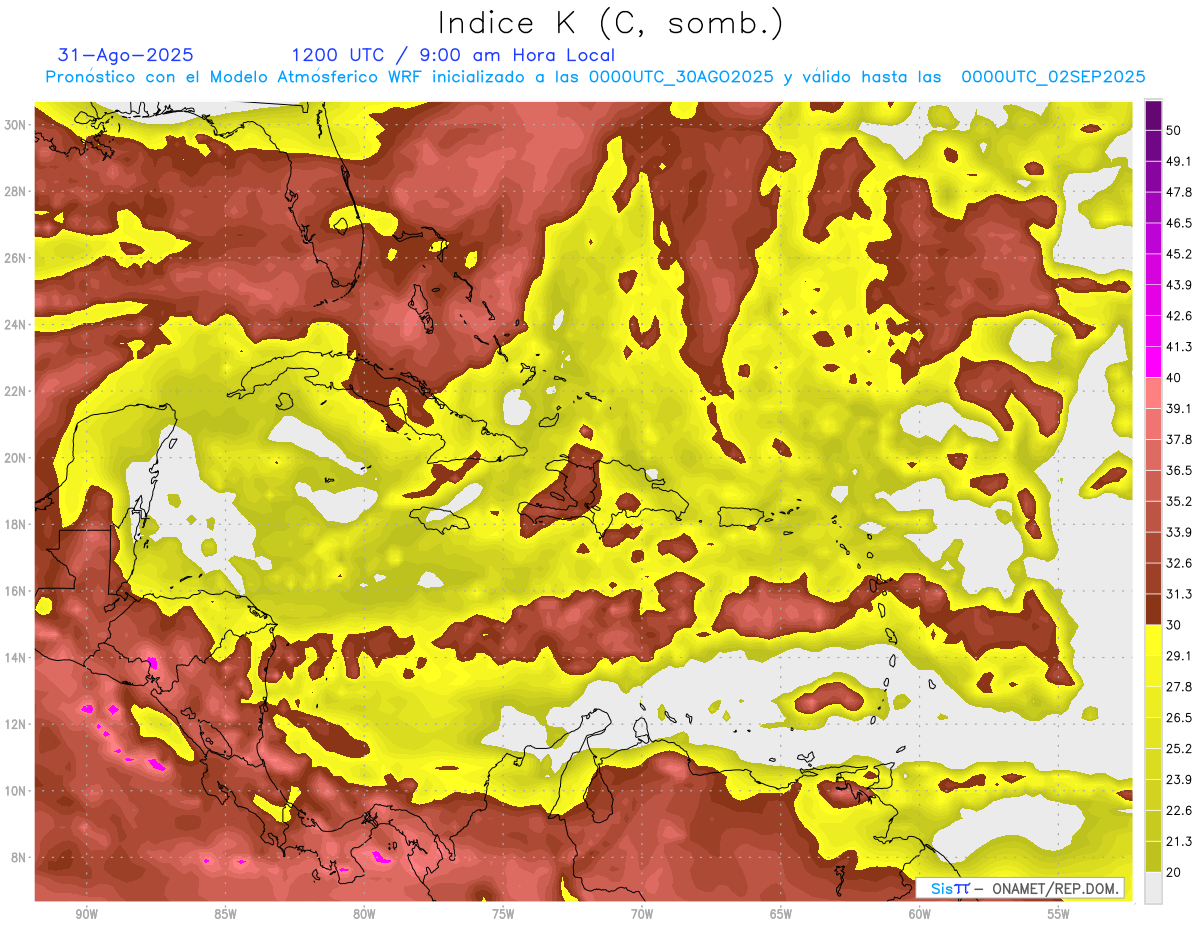Click the legend value '26.5'
This screenshot has height=927, width=1200.
(x=1179, y=718)
